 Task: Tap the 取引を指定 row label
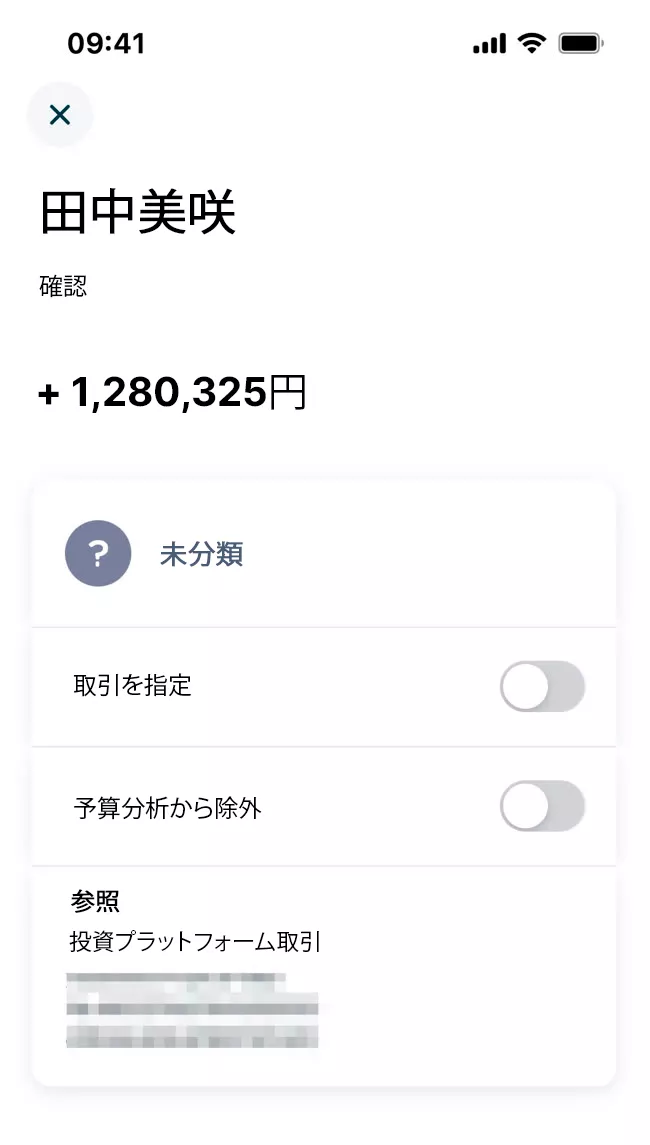point(132,686)
